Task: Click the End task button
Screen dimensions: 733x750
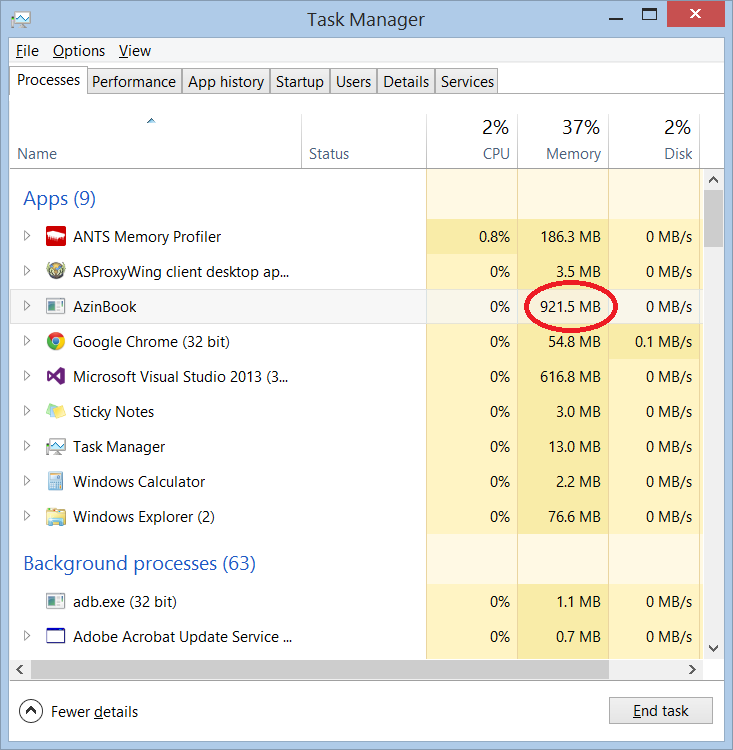Action: point(660,711)
